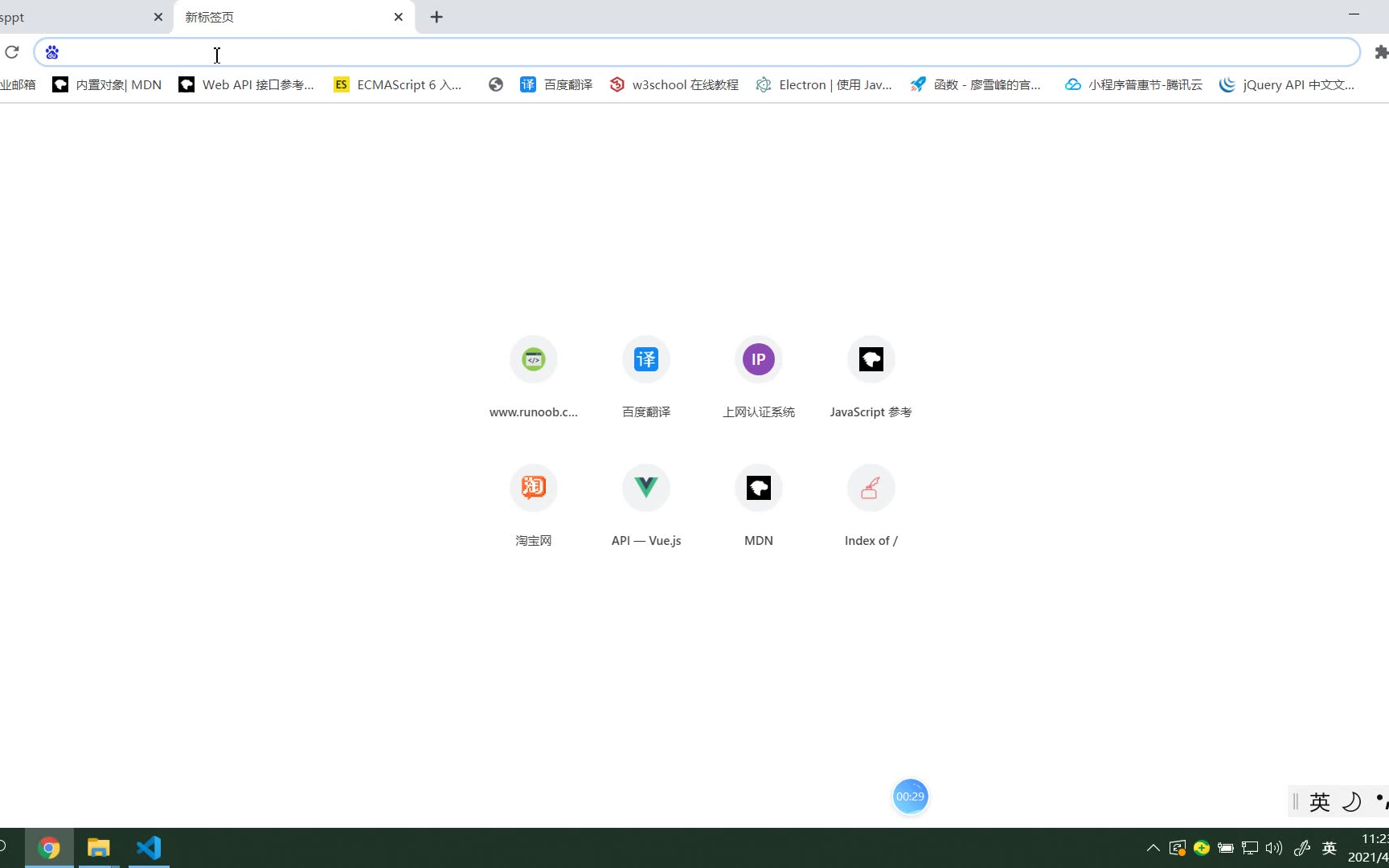
Task: Open File Explorer from taskbar
Action: pos(98,848)
